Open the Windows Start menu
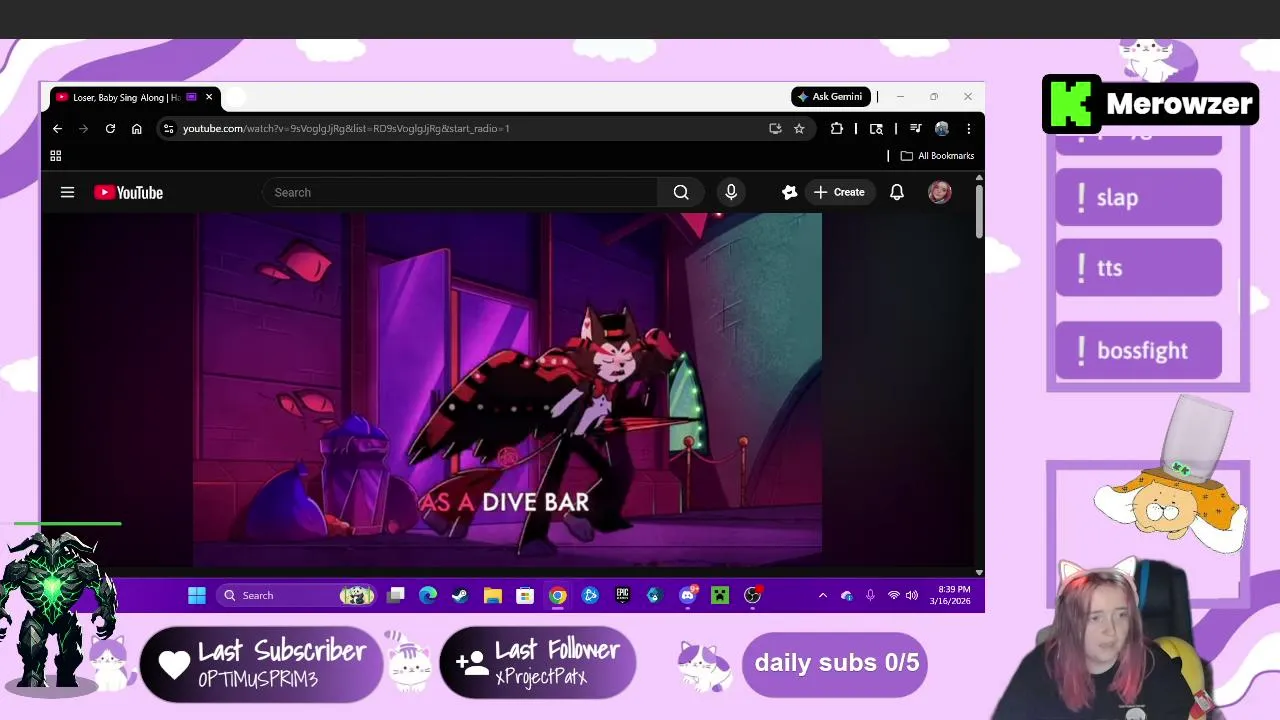This screenshot has width=1280, height=720. [197, 596]
